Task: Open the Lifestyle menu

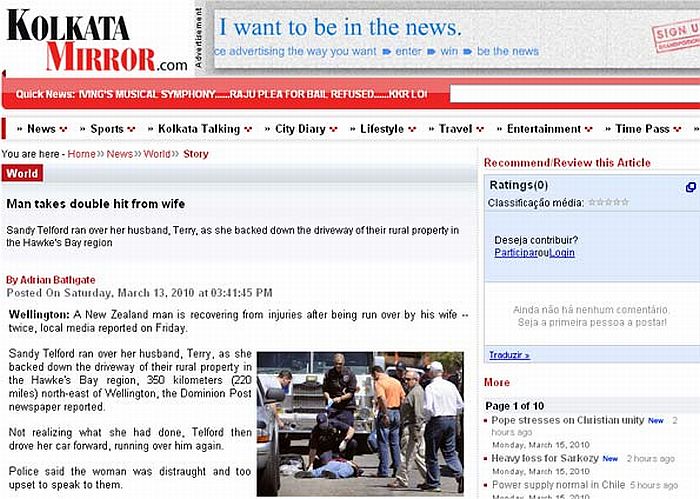Action: [x=382, y=129]
